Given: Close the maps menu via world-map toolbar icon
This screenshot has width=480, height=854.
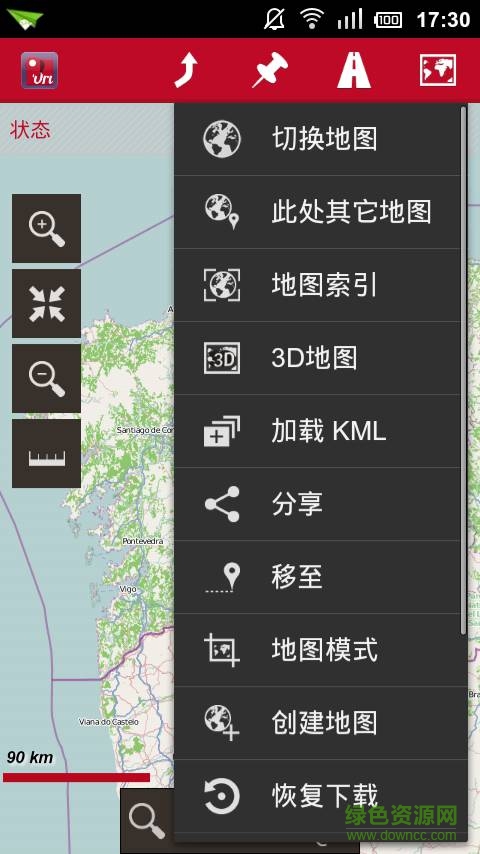Looking at the screenshot, I should 438,70.
